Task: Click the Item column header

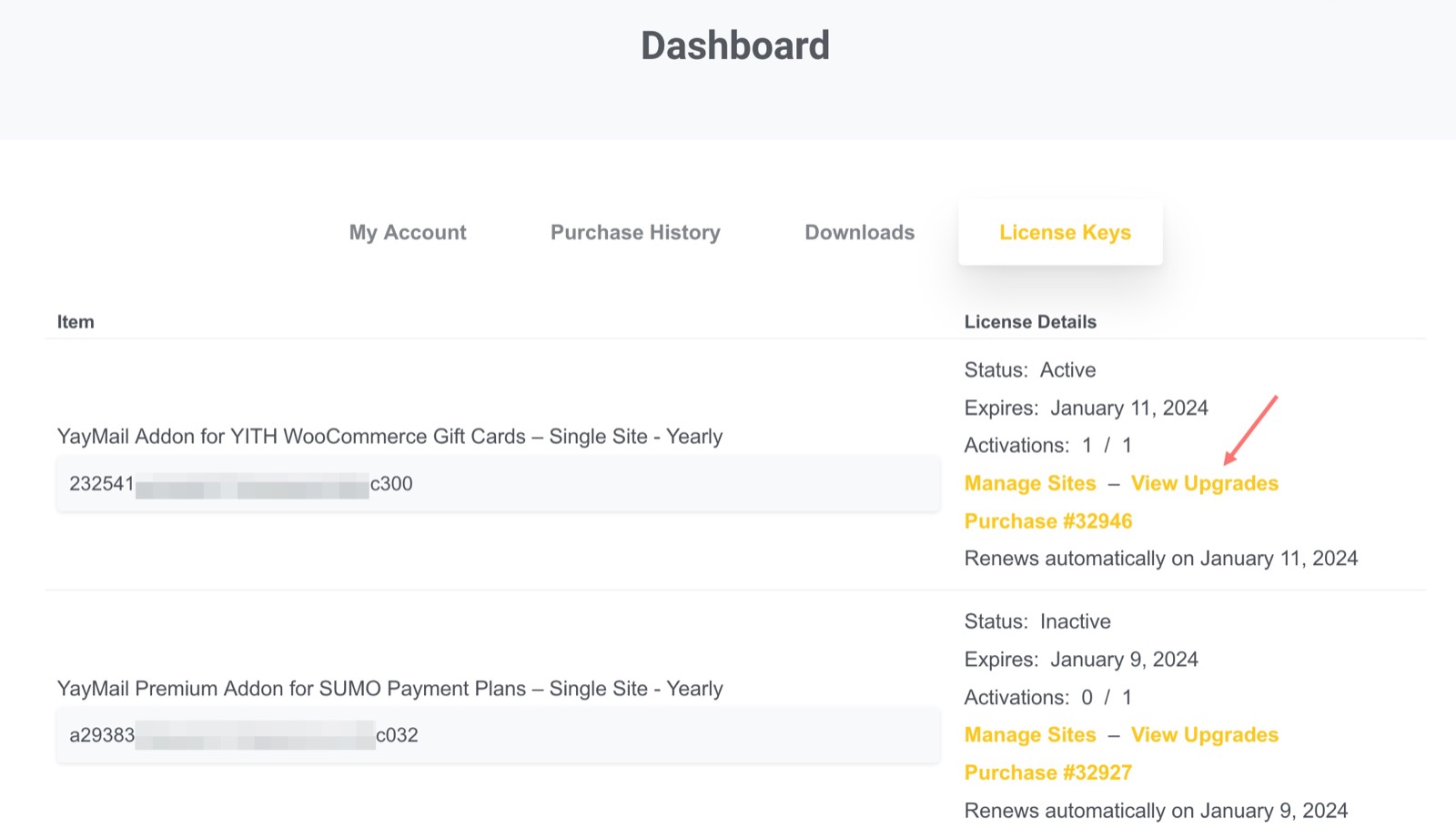Action: point(76,322)
